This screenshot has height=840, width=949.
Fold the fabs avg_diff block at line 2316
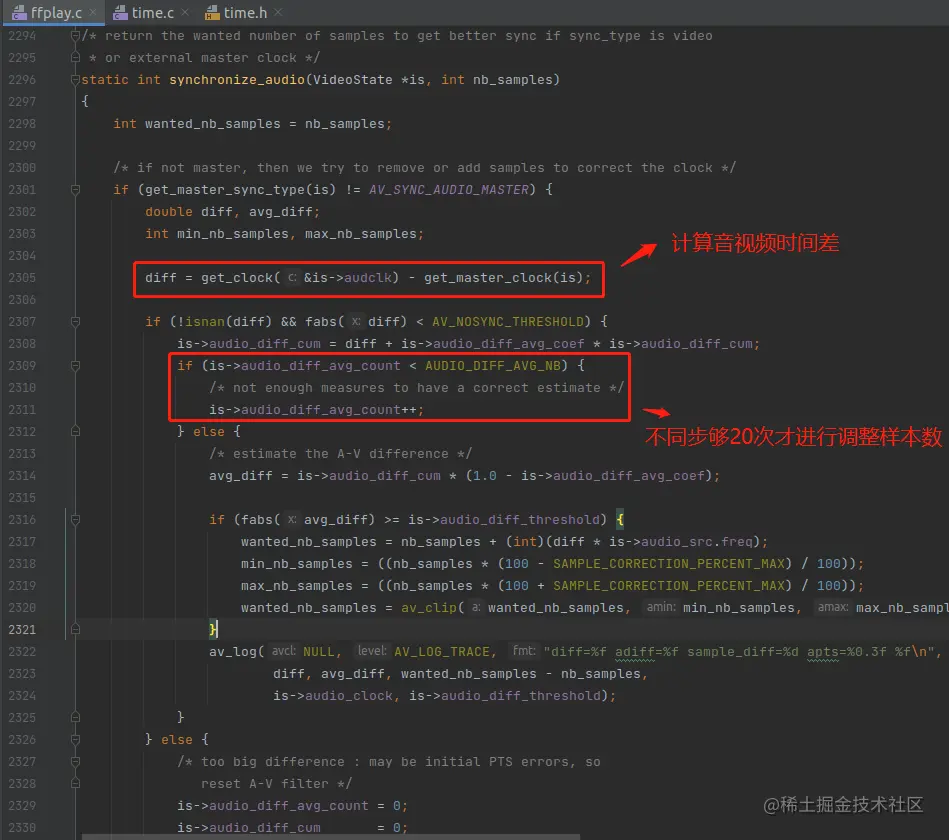click(75, 519)
